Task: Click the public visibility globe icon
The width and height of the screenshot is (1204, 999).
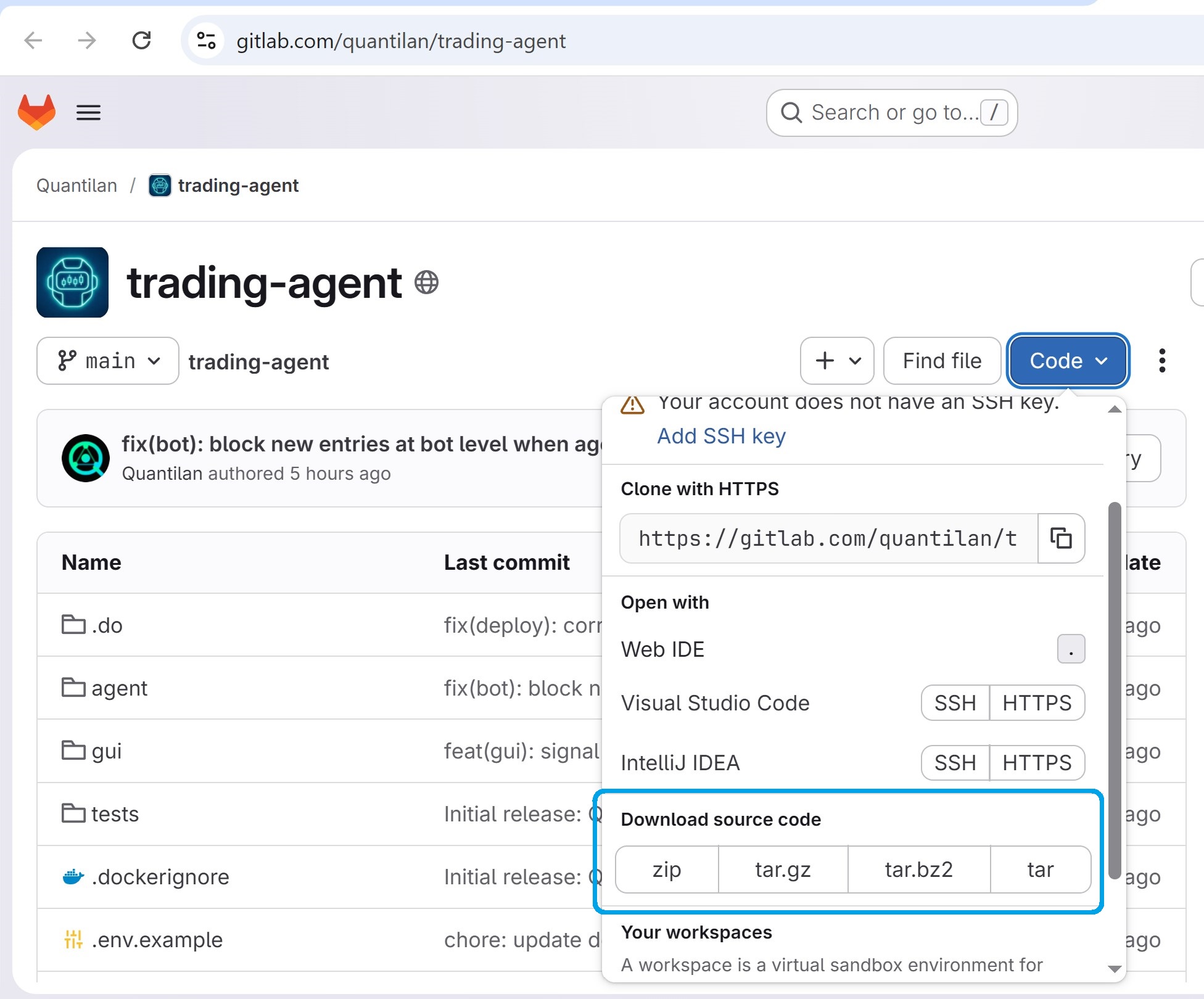Action: coord(426,282)
